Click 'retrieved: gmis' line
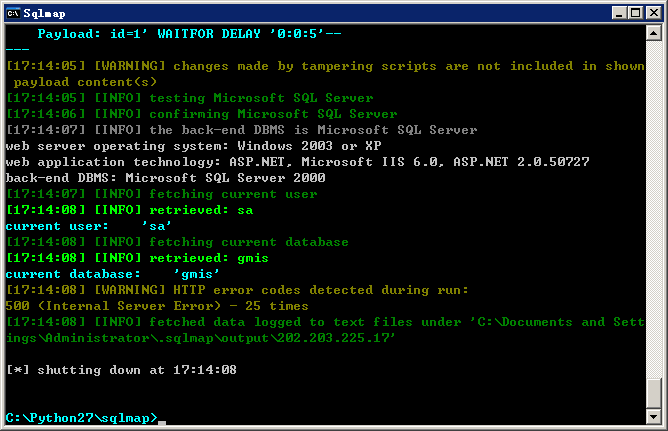This screenshot has height=431, width=668. click(x=137, y=258)
